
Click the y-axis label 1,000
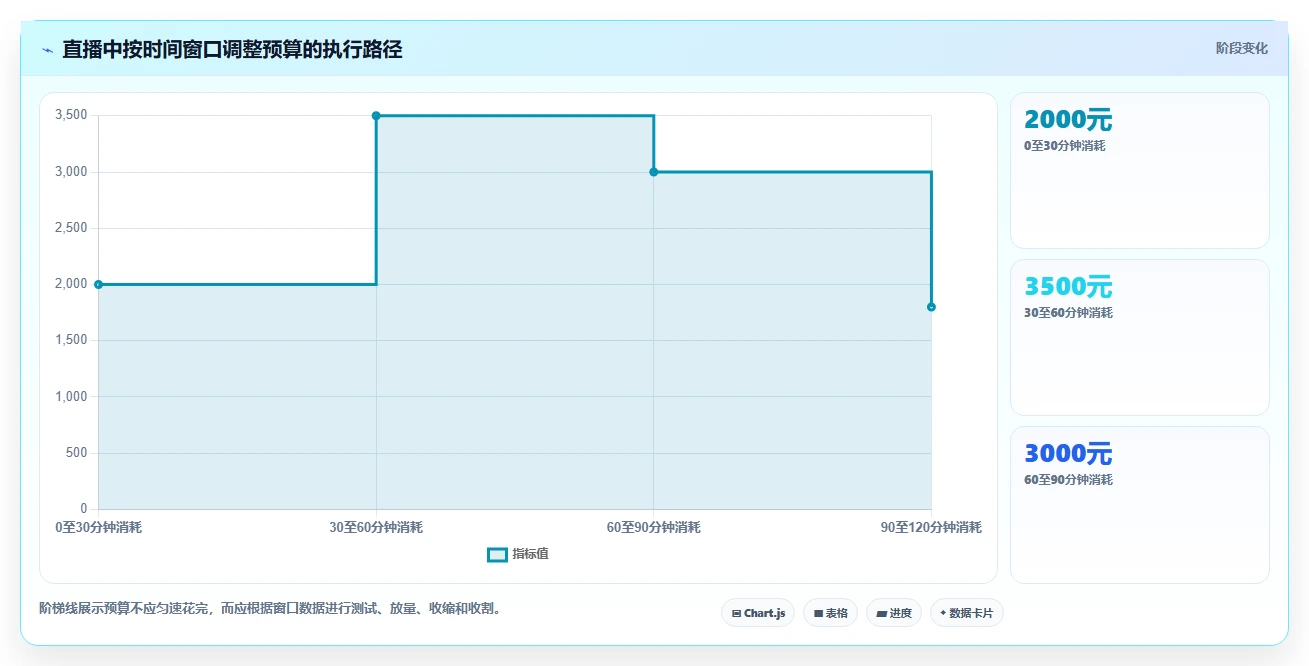(71, 397)
